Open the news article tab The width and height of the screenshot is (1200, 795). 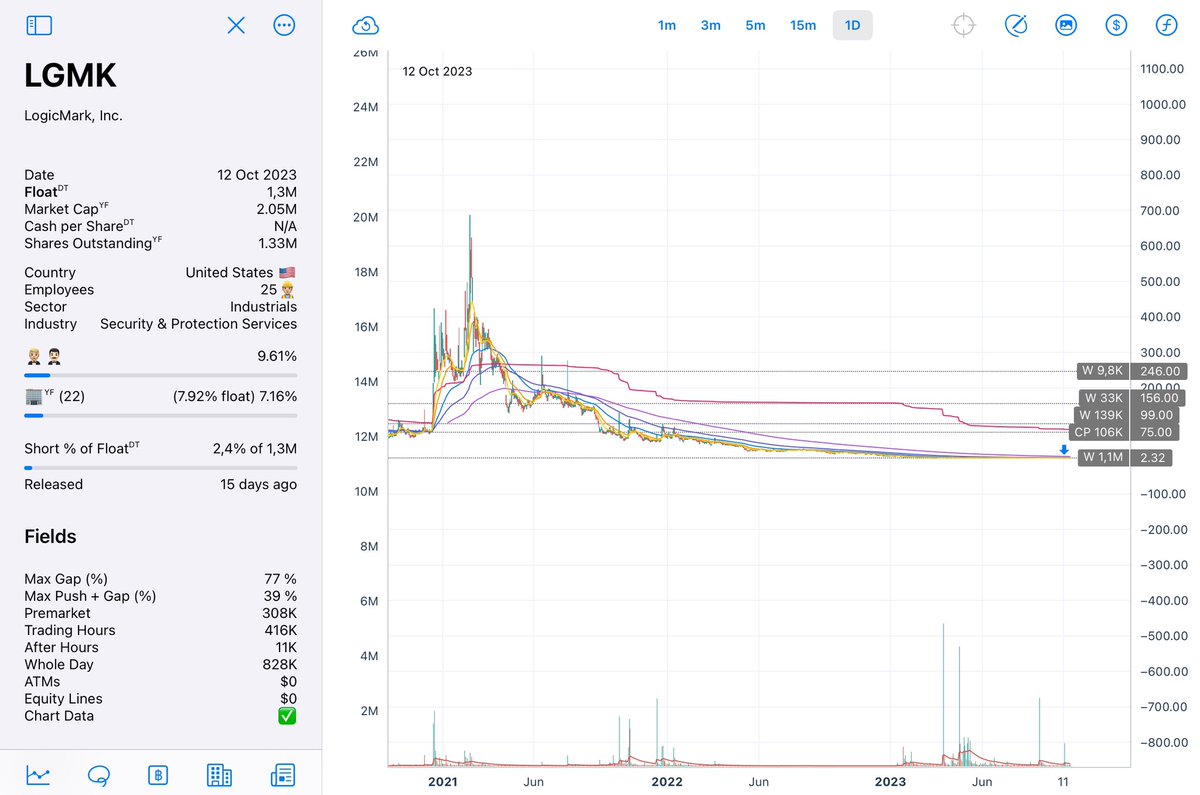pos(283,775)
